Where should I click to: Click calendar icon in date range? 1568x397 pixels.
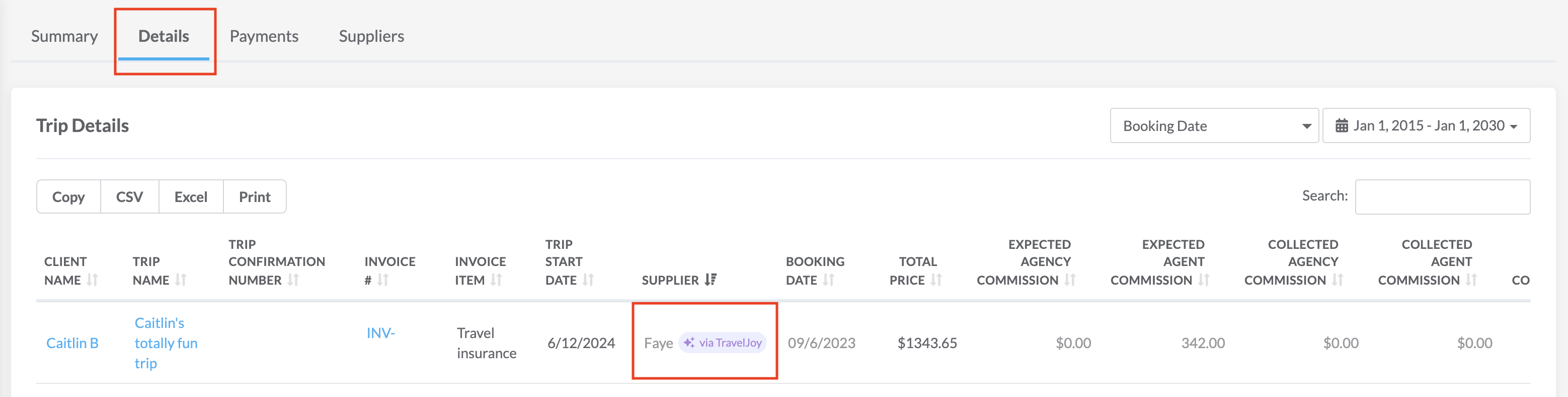coord(1342,125)
